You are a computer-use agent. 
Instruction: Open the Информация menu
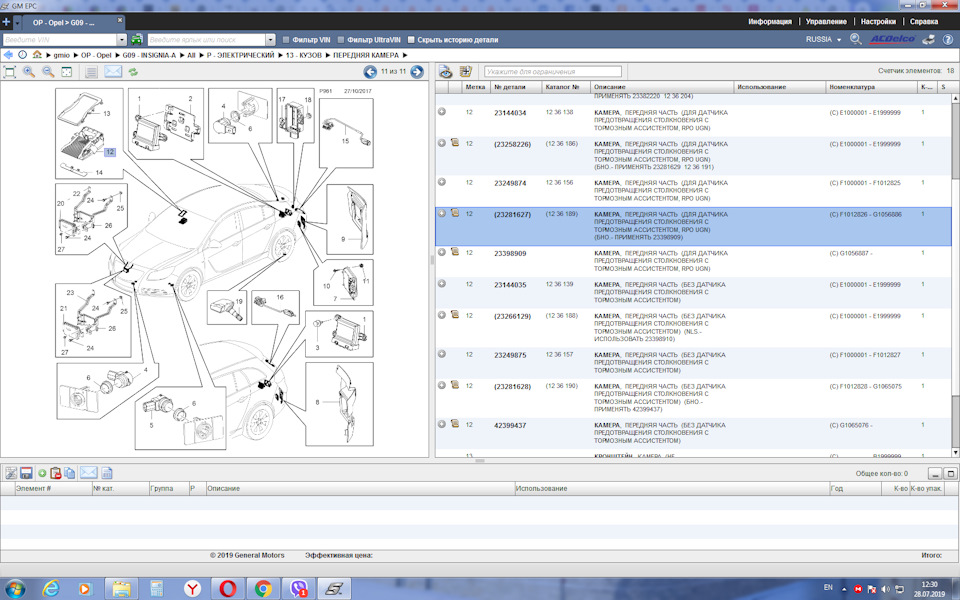click(x=769, y=21)
